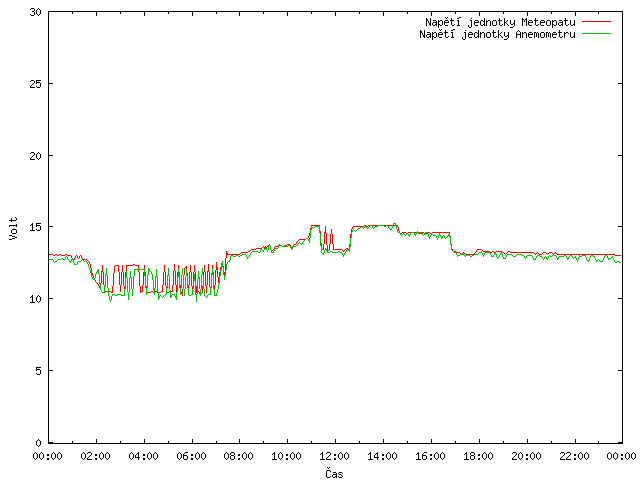
Task: Click the 'Čas' x-axis title
Action: [x=334, y=473]
